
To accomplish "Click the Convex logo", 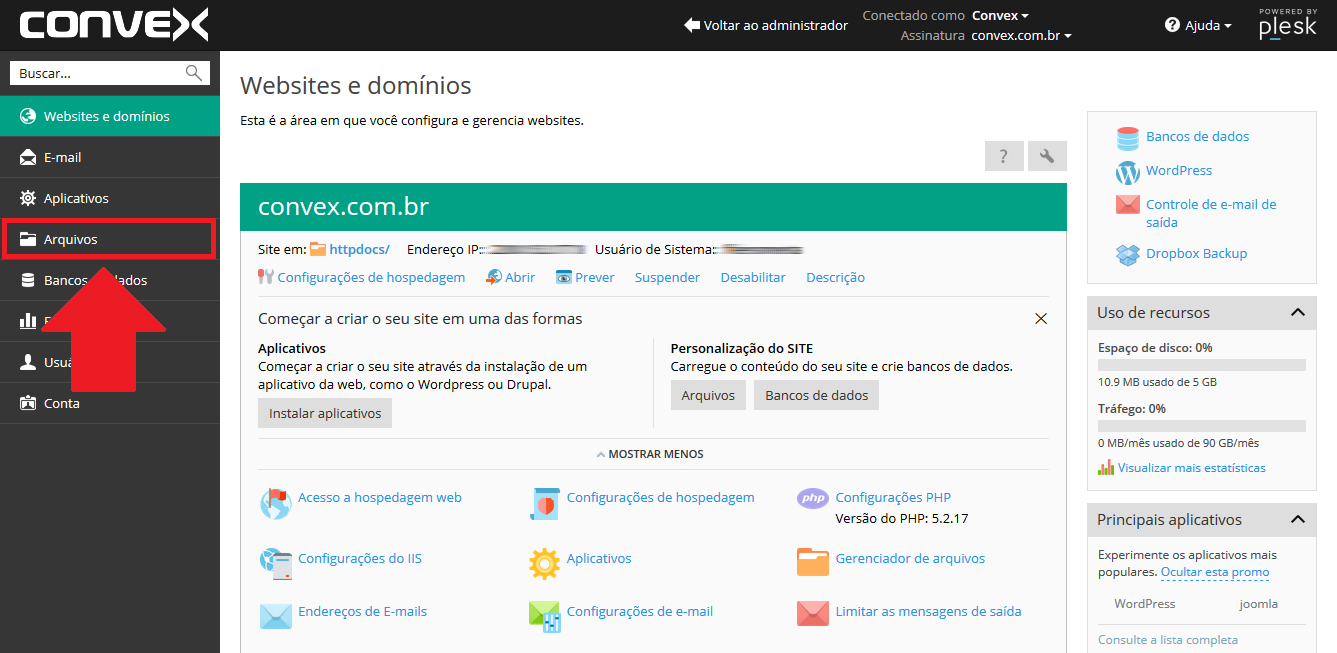I will click(x=114, y=25).
